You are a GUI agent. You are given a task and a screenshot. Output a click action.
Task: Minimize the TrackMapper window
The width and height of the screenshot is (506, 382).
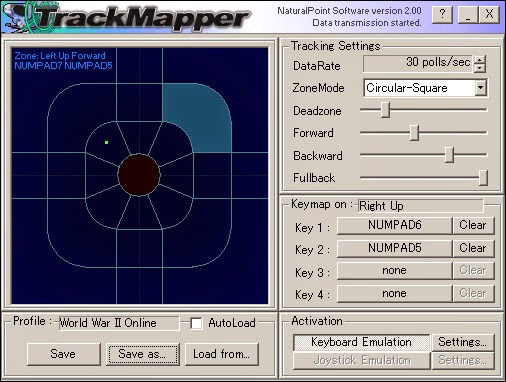468,14
